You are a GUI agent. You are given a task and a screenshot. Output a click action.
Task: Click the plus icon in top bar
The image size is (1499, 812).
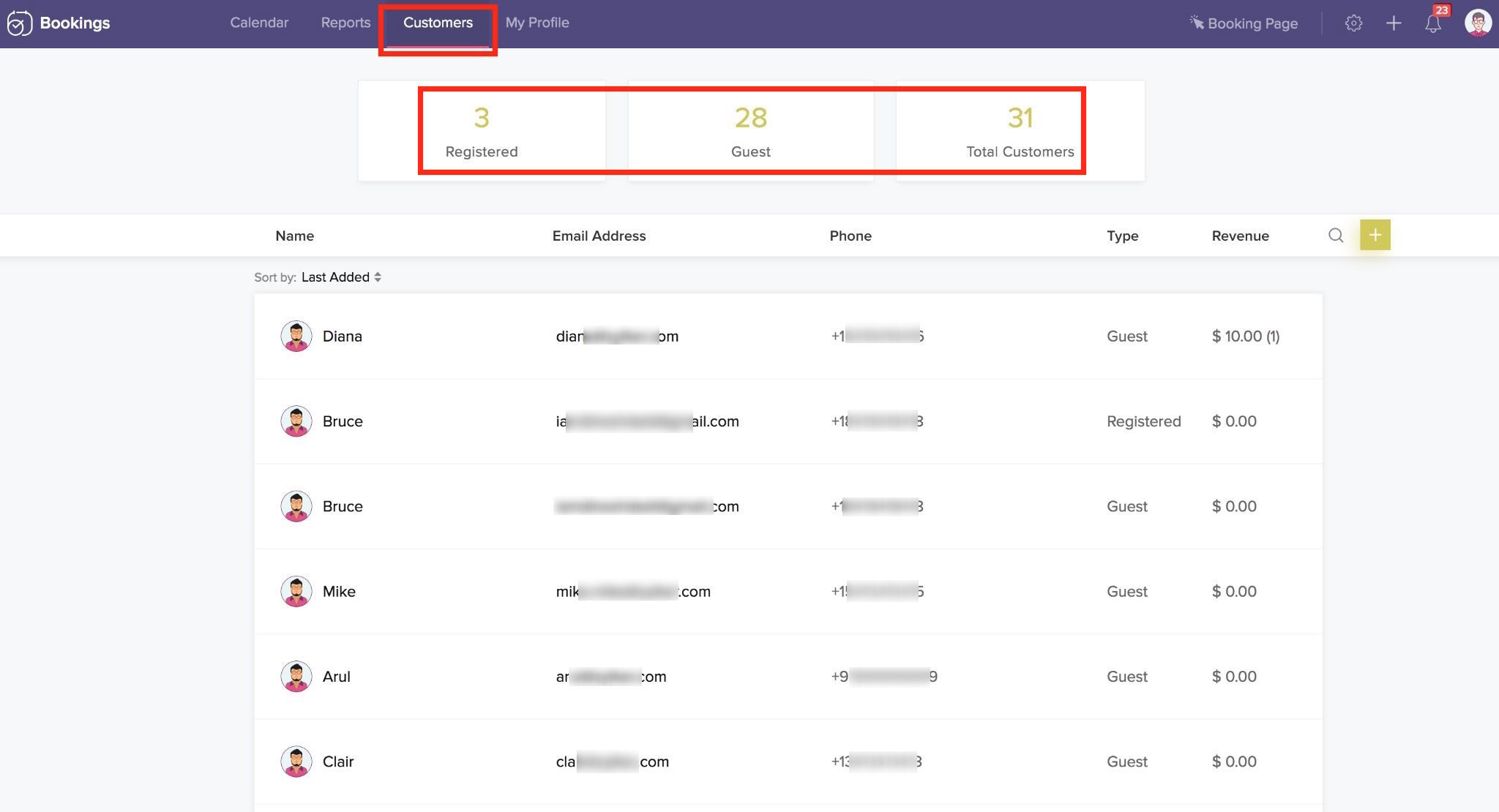1394,23
